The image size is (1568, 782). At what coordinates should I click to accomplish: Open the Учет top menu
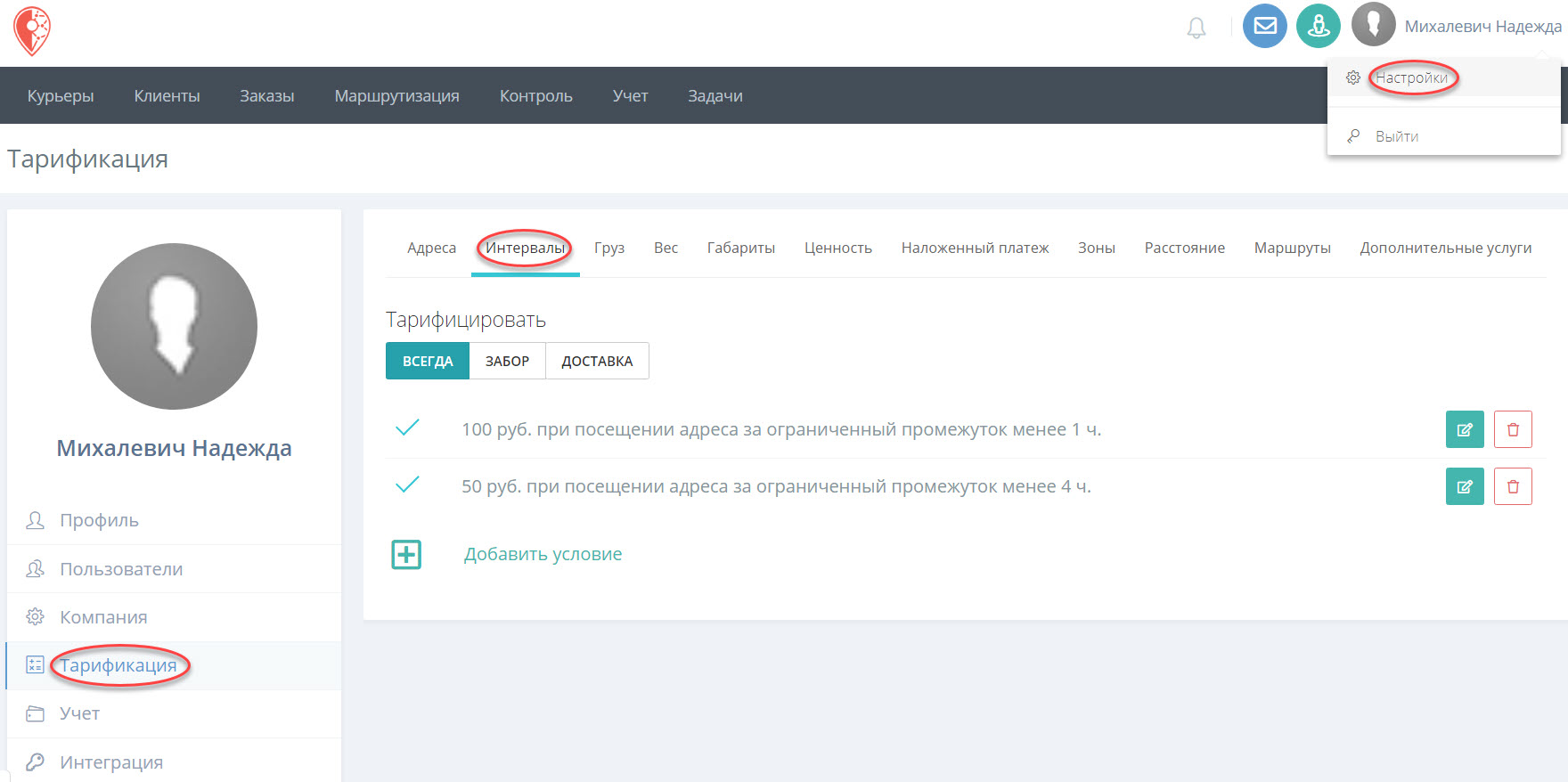point(630,95)
